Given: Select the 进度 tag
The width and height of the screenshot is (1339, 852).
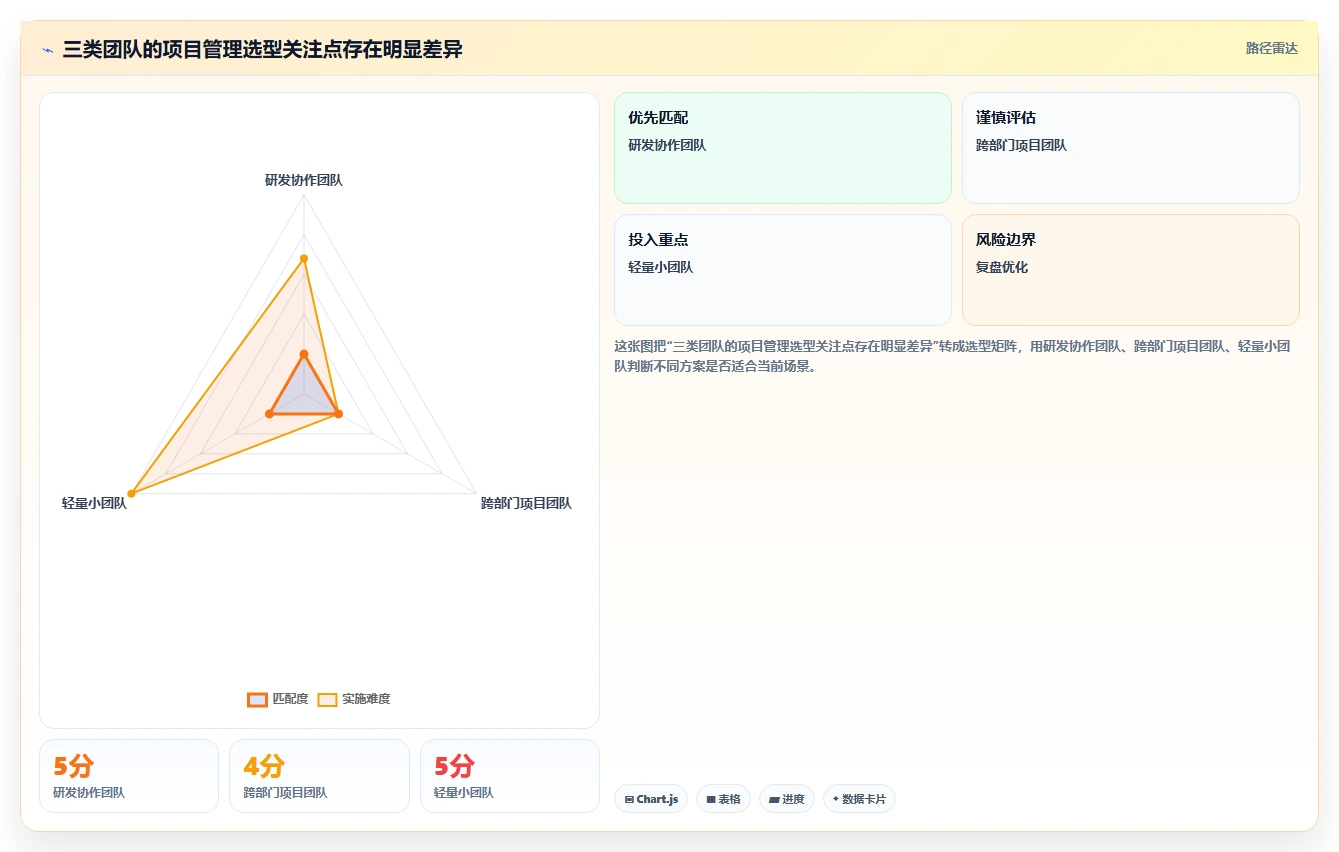Looking at the screenshot, I should (787, 799).
